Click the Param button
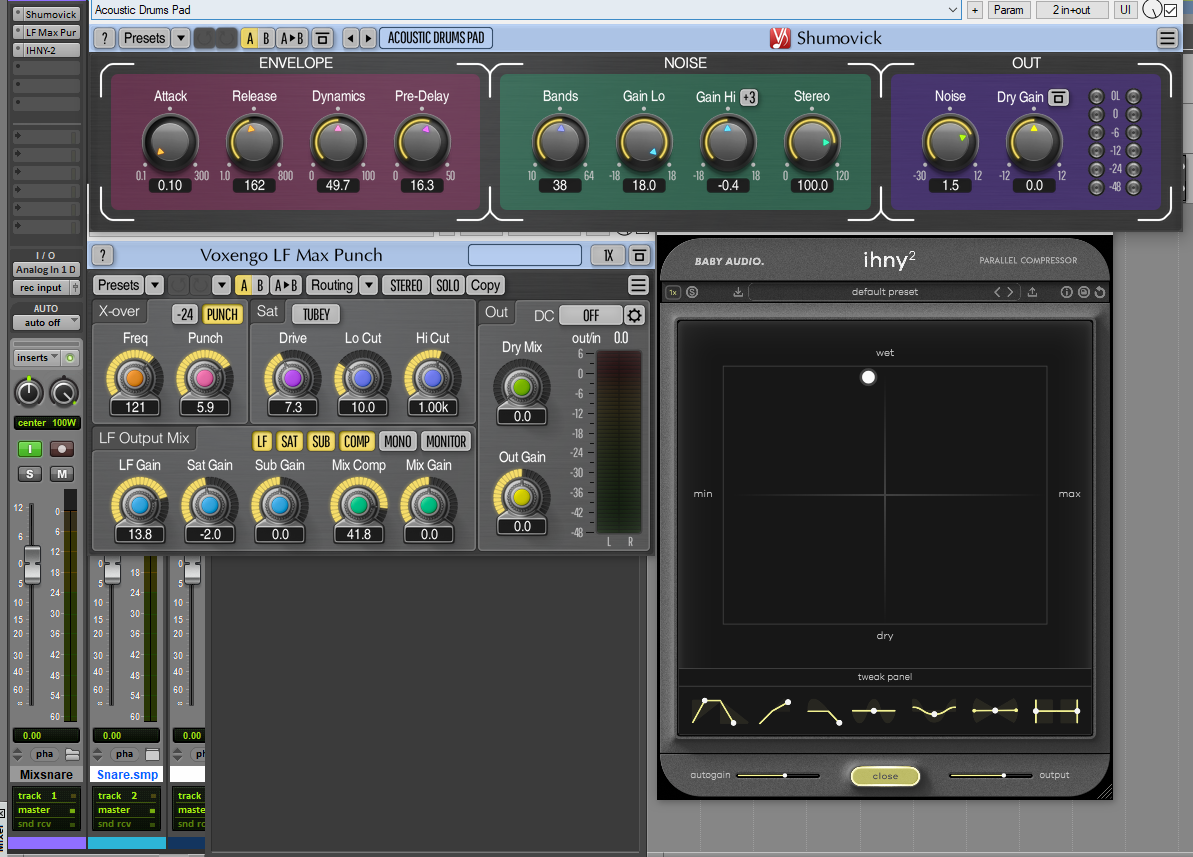Viewport: 1193px width, 857px height. 1009,10
